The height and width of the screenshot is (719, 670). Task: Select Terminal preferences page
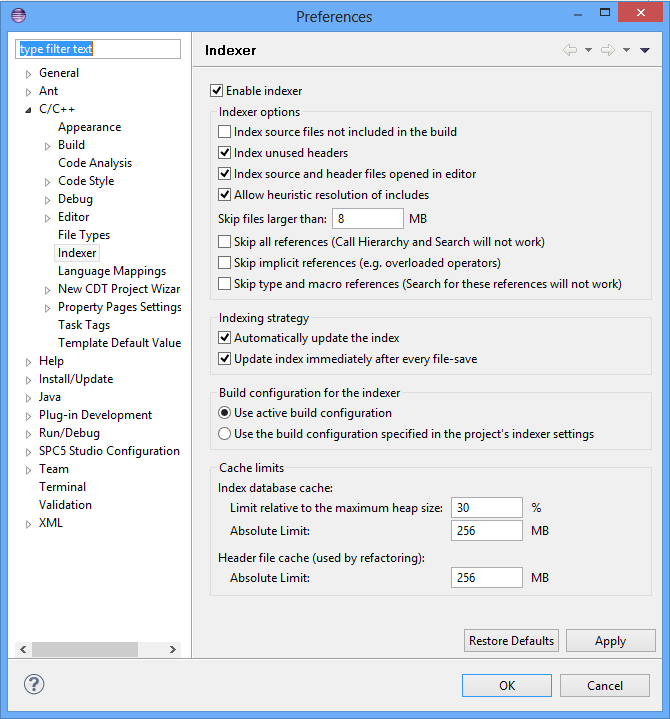62,487
